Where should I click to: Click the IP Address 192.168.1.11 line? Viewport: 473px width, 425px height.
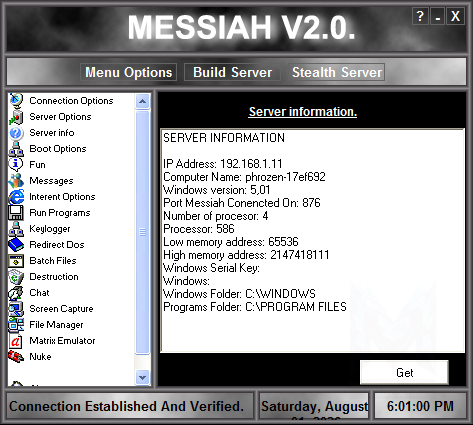pyautogui.click(x=223, y=164)
